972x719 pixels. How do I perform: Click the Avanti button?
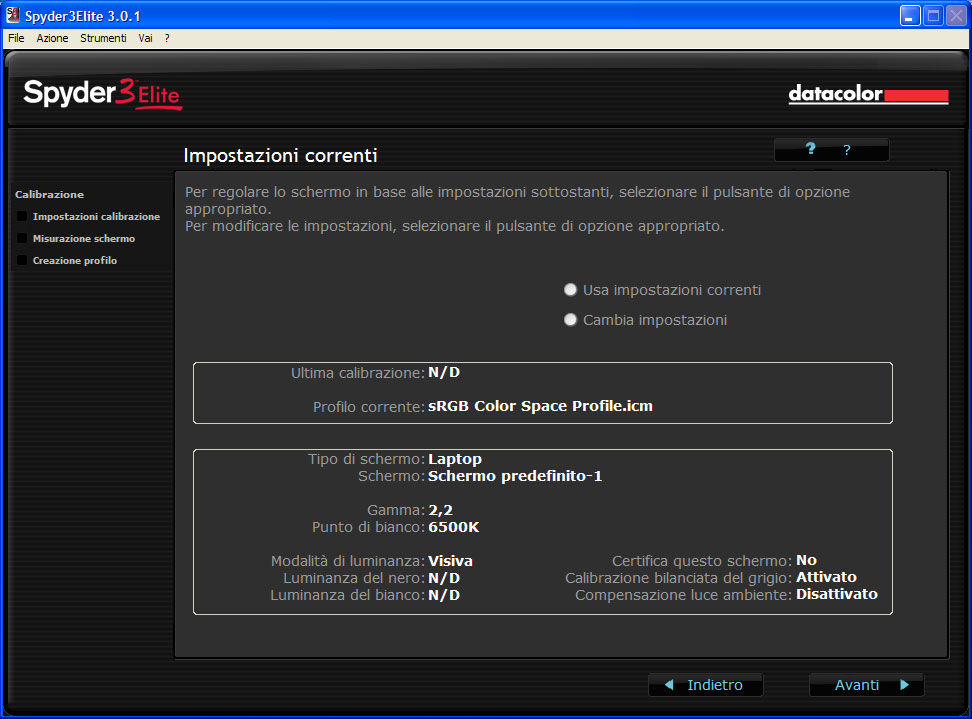click(x=867, y=685)
